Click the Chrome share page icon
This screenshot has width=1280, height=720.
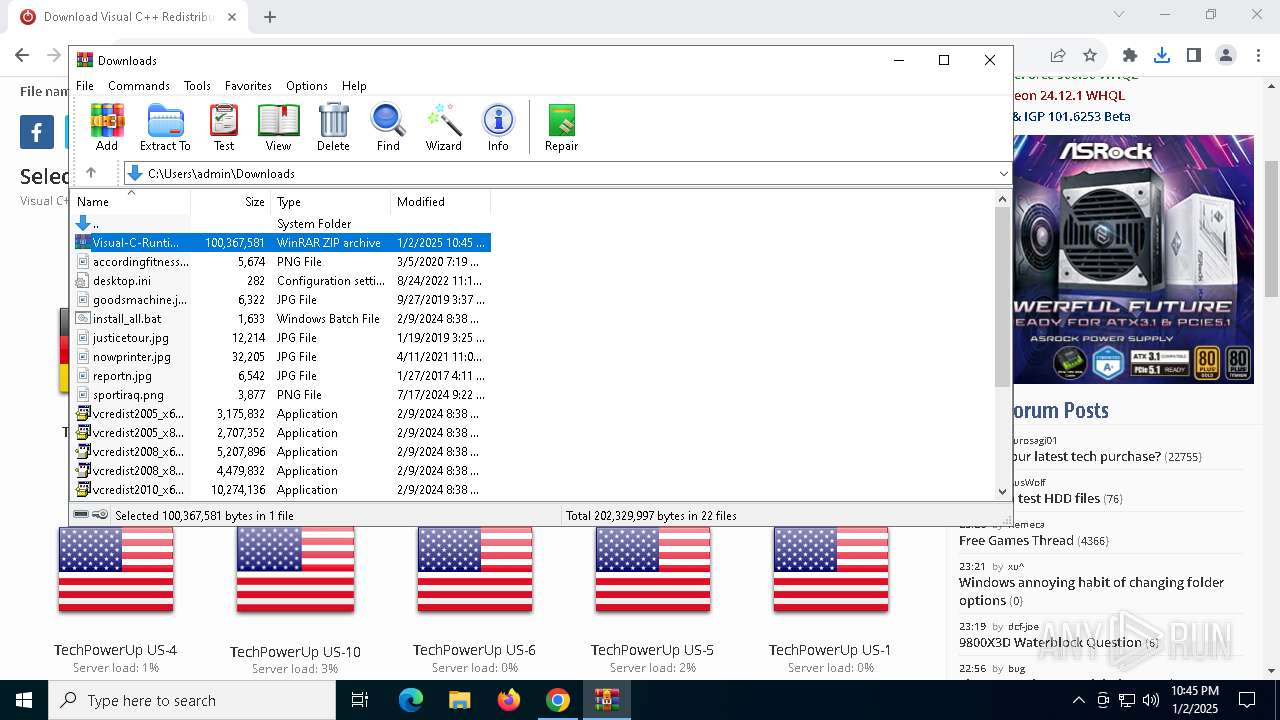coord(1058,55)
